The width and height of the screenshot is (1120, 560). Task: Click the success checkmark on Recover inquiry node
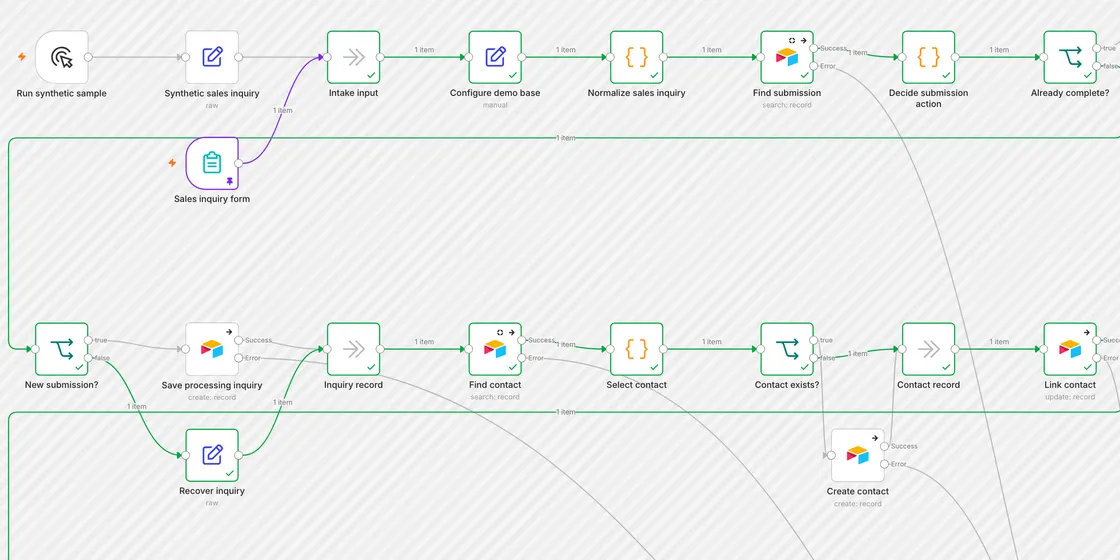pos(230,473)
